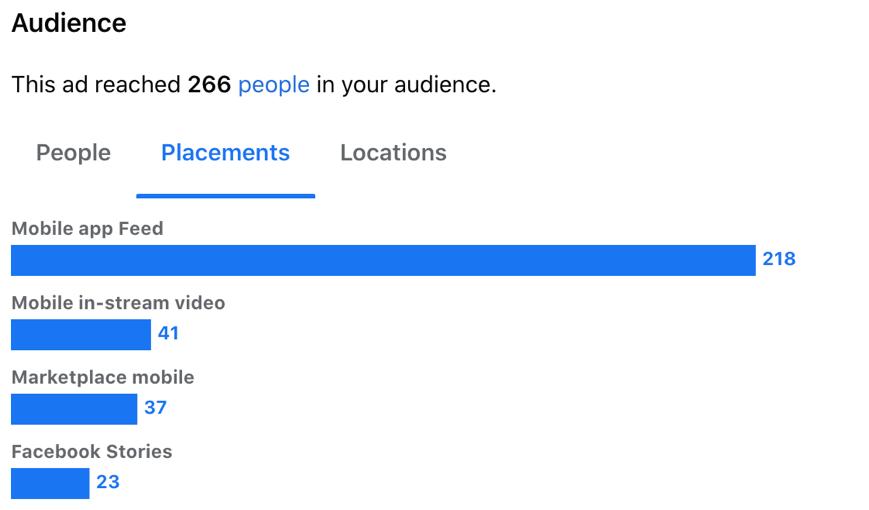
Task: Click the bold 266 reach number
Action: pyautogui.click(x=209, y=85)
